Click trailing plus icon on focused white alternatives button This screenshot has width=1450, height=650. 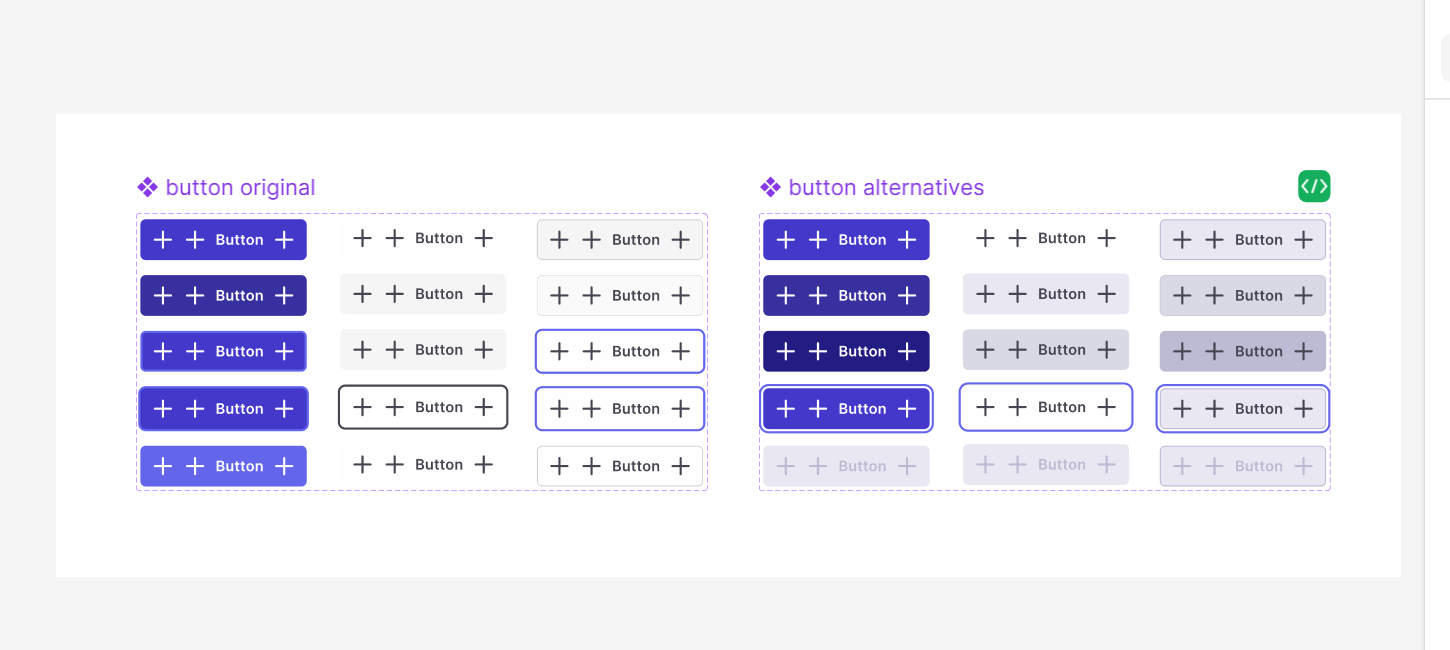pyautogui.click(x=1106, y=407)
